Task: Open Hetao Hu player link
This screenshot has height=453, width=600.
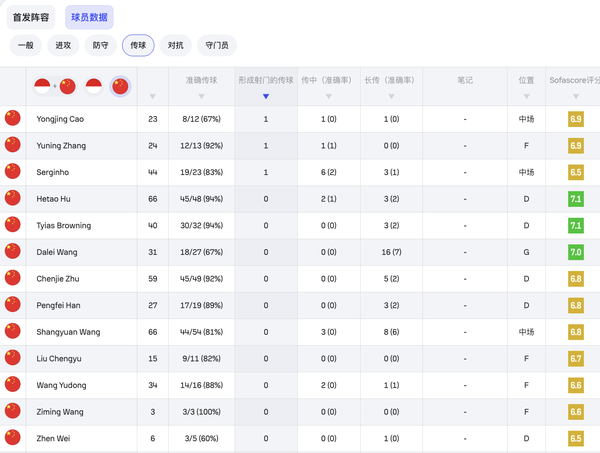Action: click(54, 199)
